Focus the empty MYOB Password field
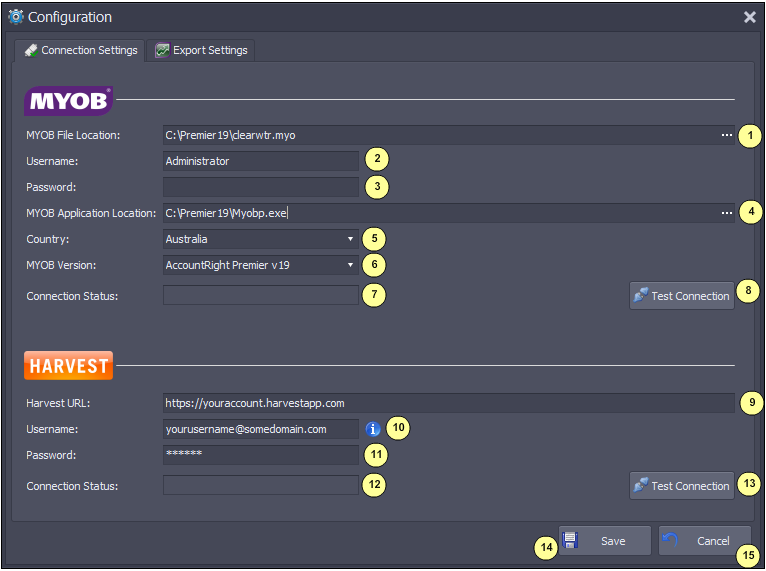 pos(261,187)
